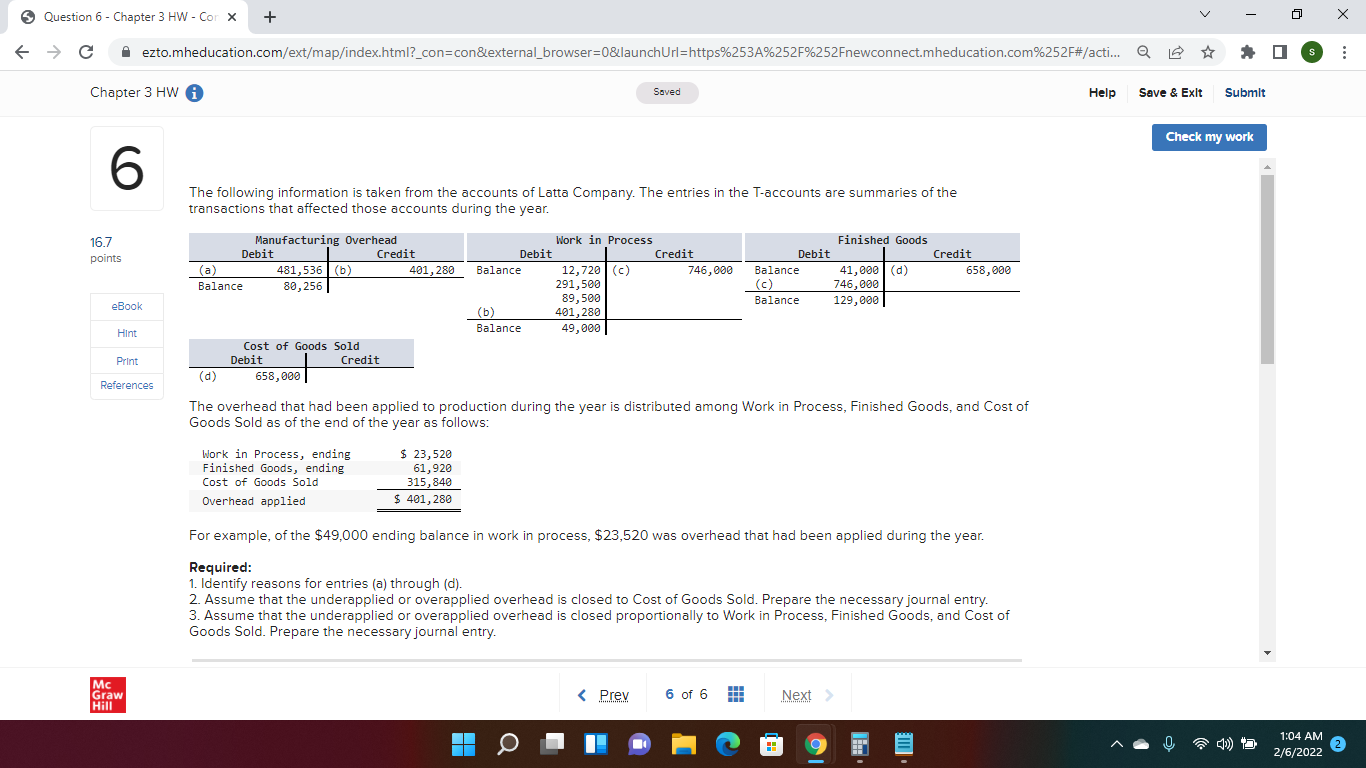Click the 6 of 6 page indicator
1366x768 pixels.
pos(686,695)
